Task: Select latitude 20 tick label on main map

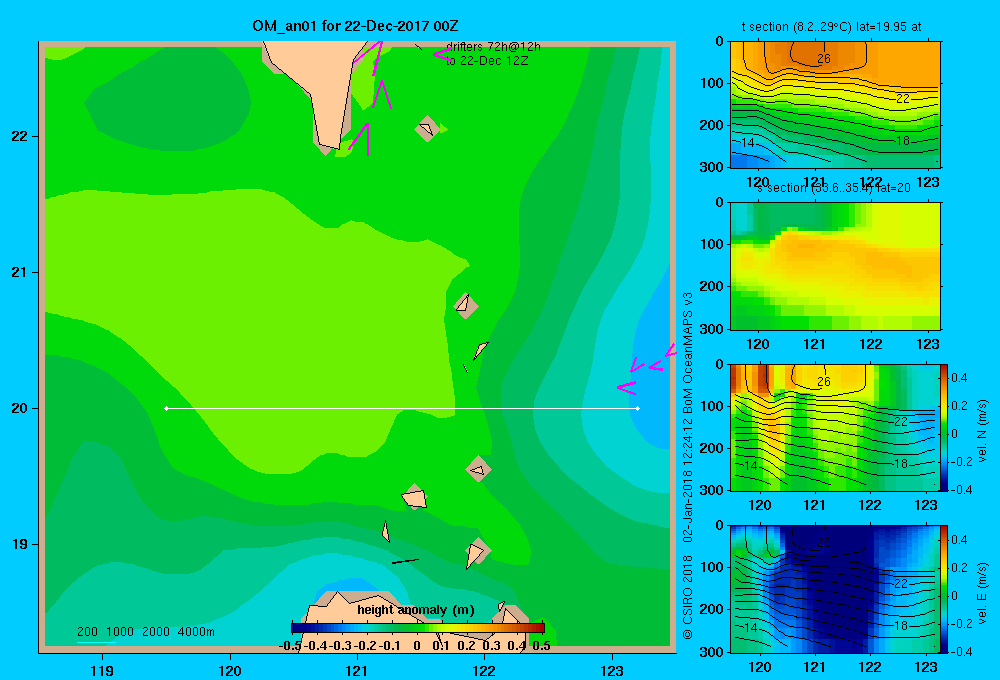Action: click(x=20, y=408)
